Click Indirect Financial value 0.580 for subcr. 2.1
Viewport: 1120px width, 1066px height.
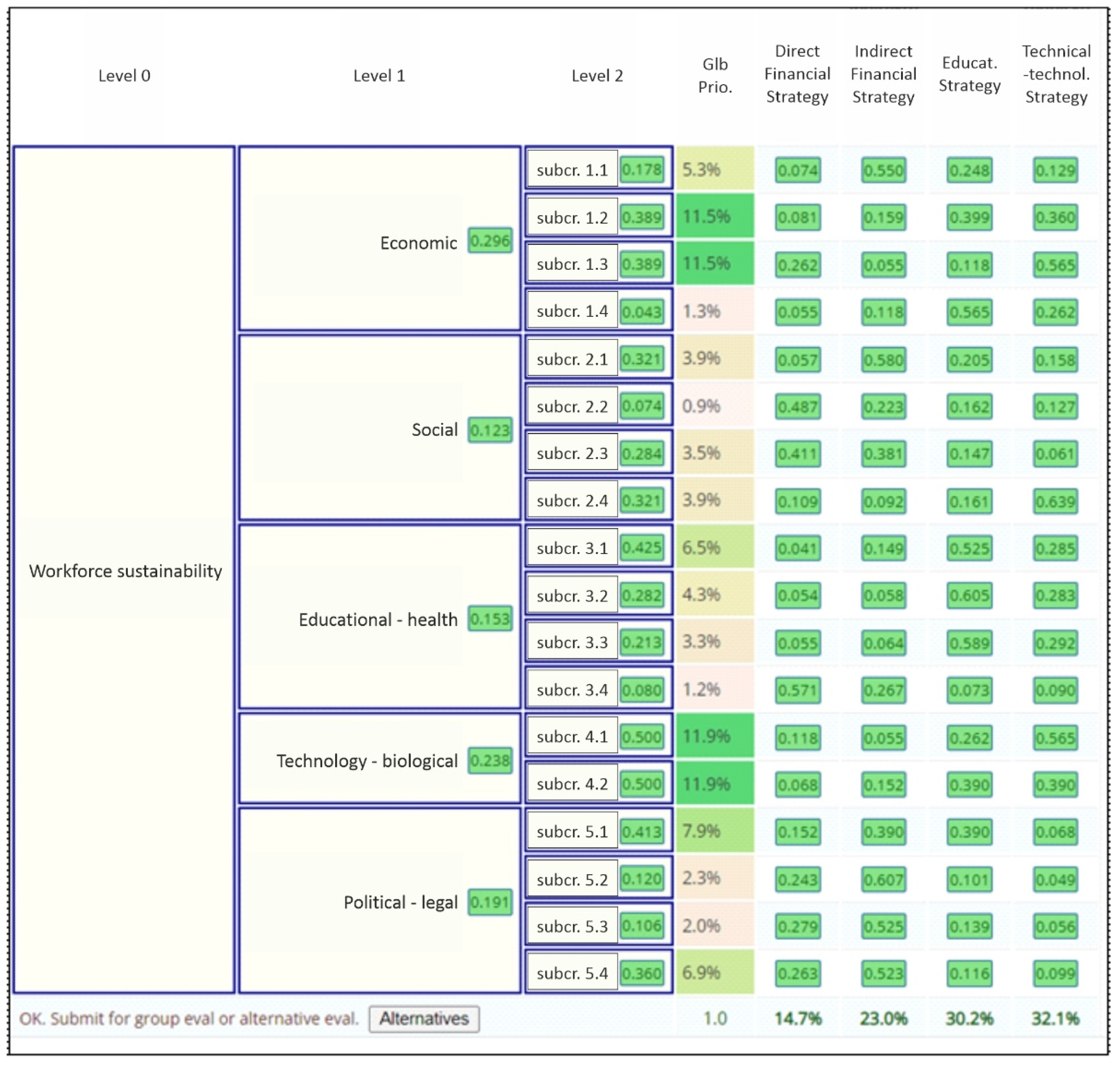[884, 359]
